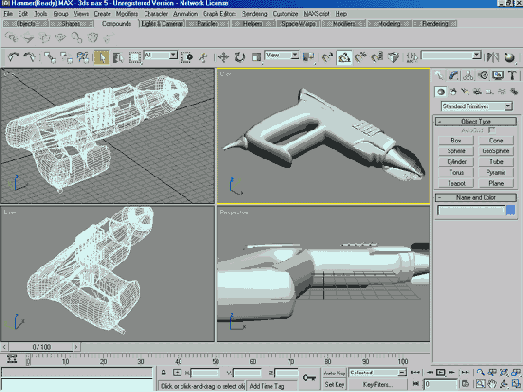Toggle the selection lock padlock

click(164, 373)
